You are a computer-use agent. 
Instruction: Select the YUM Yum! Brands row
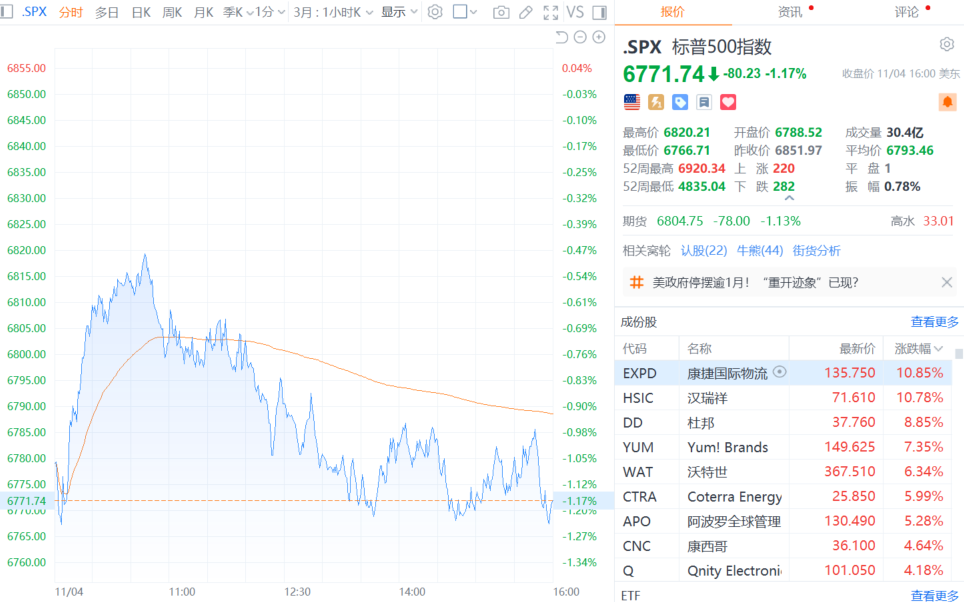tap(783, 447)
